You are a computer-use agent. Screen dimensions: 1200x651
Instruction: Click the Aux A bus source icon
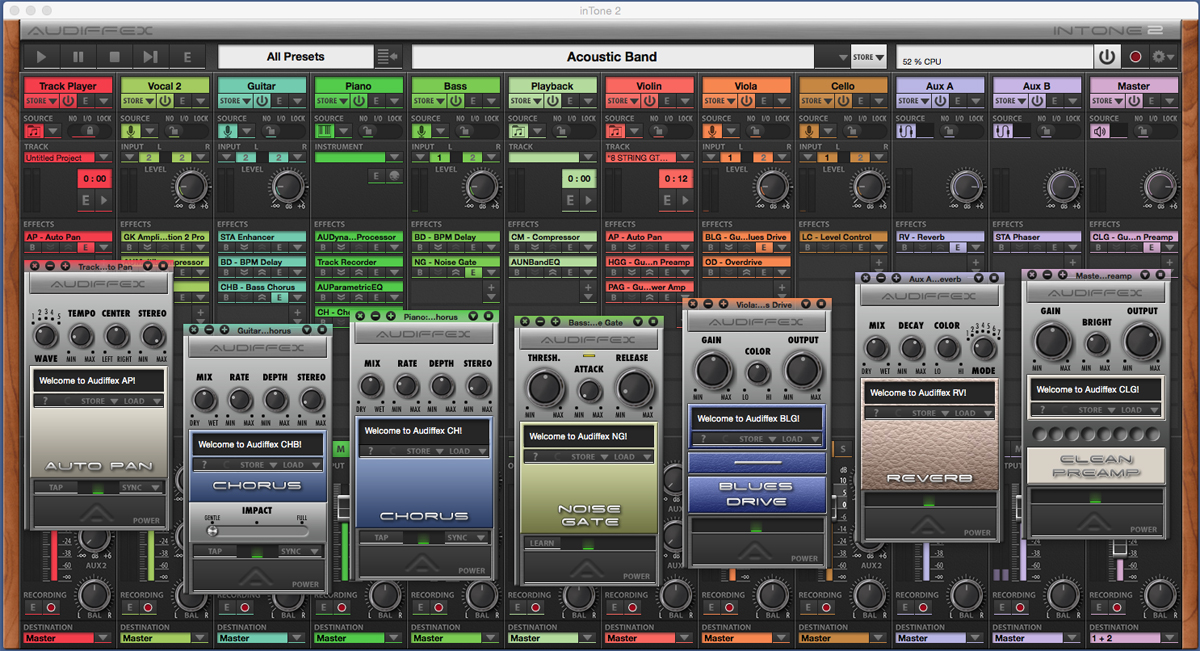click(x=906, y=131)
